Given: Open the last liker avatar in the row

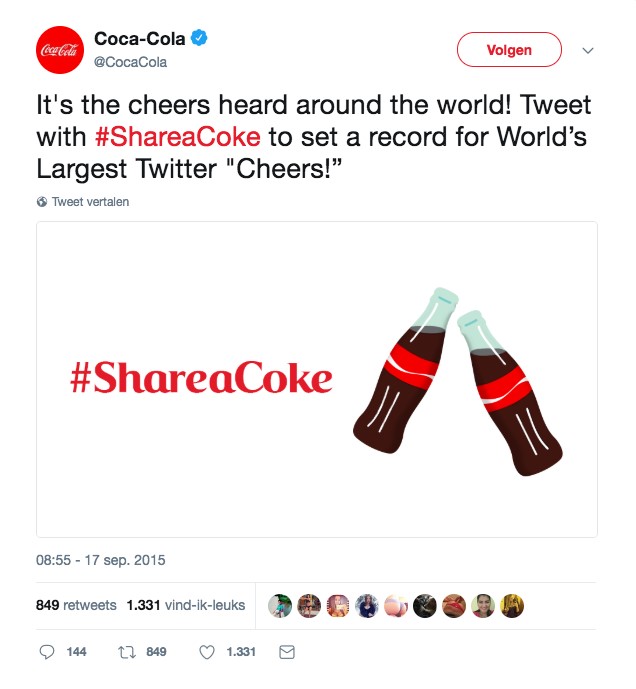Looking at the screenshot, I should 512,606.
